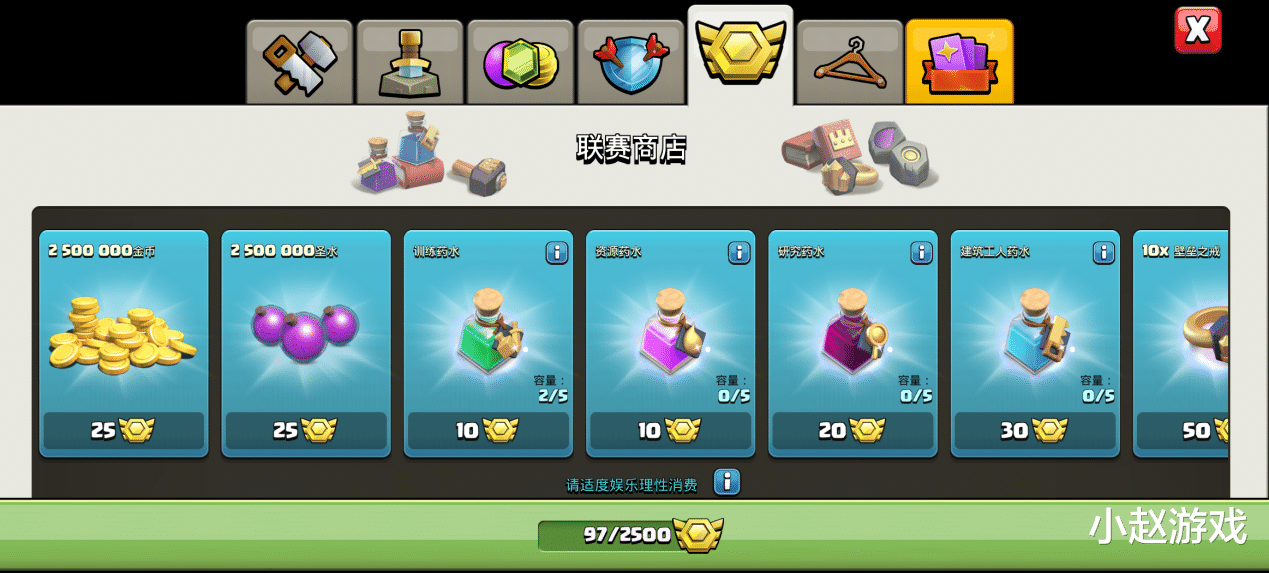Show info for the builder potion

[x=1104, y=253]
